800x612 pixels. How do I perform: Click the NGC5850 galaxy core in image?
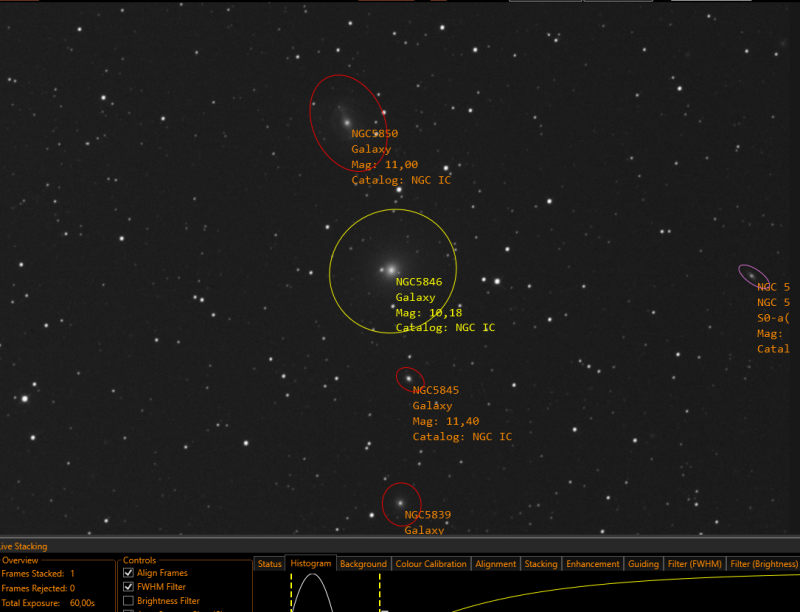[x=347, y=122]
